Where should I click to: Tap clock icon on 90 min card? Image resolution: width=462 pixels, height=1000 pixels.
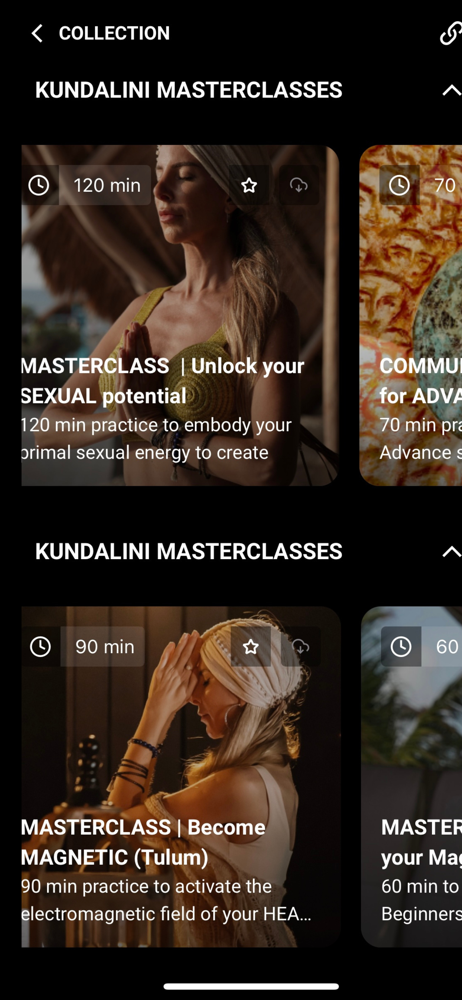coord(40,646)
